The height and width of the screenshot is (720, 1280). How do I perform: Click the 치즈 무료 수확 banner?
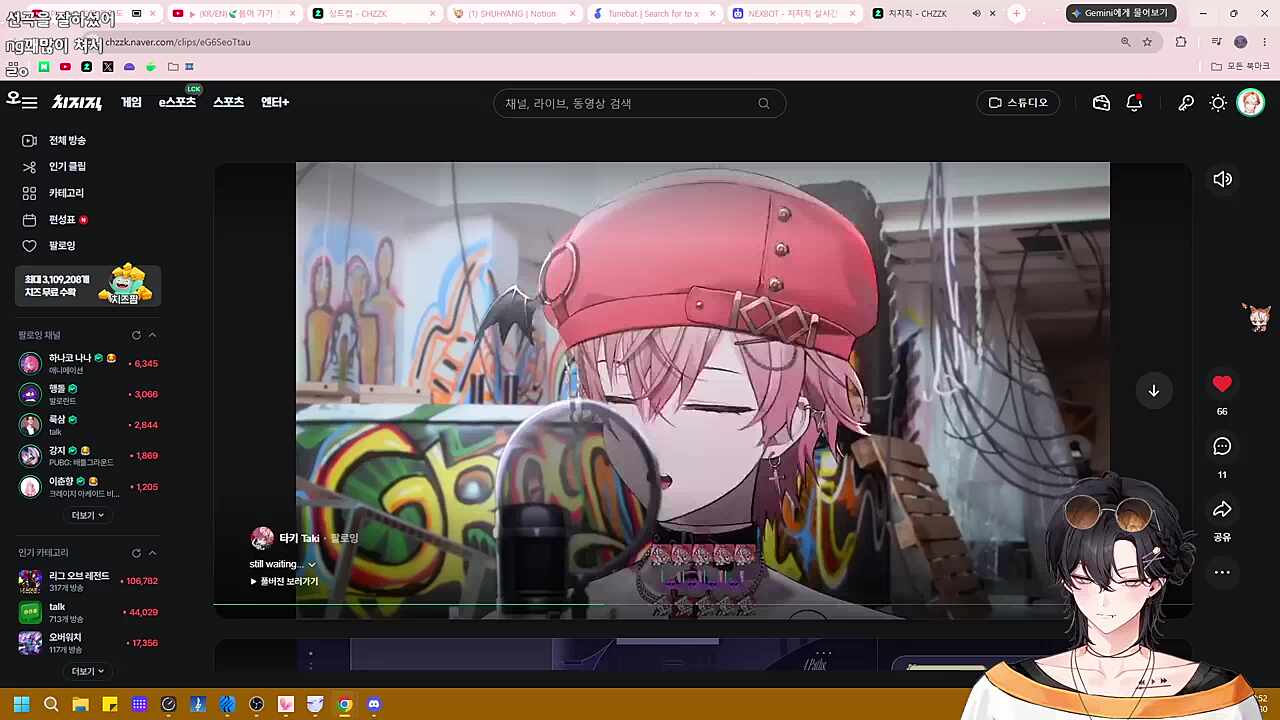tap(88, 287)
